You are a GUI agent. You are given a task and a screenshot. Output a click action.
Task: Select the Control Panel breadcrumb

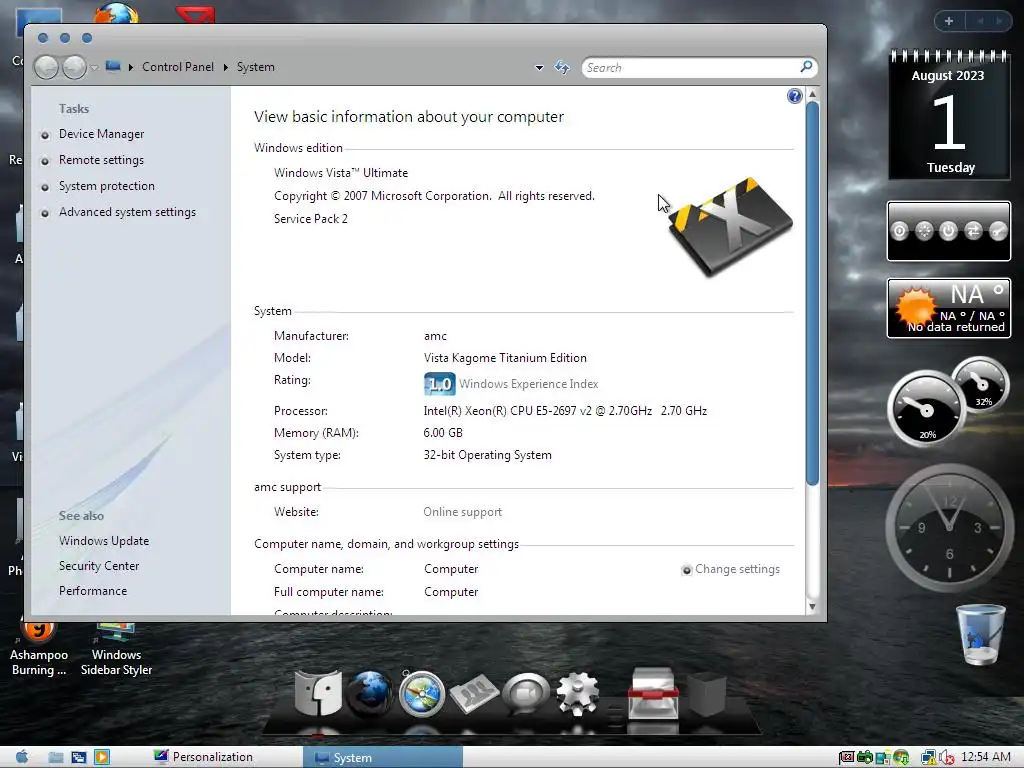pyautogui.click(x=178, y=67)
